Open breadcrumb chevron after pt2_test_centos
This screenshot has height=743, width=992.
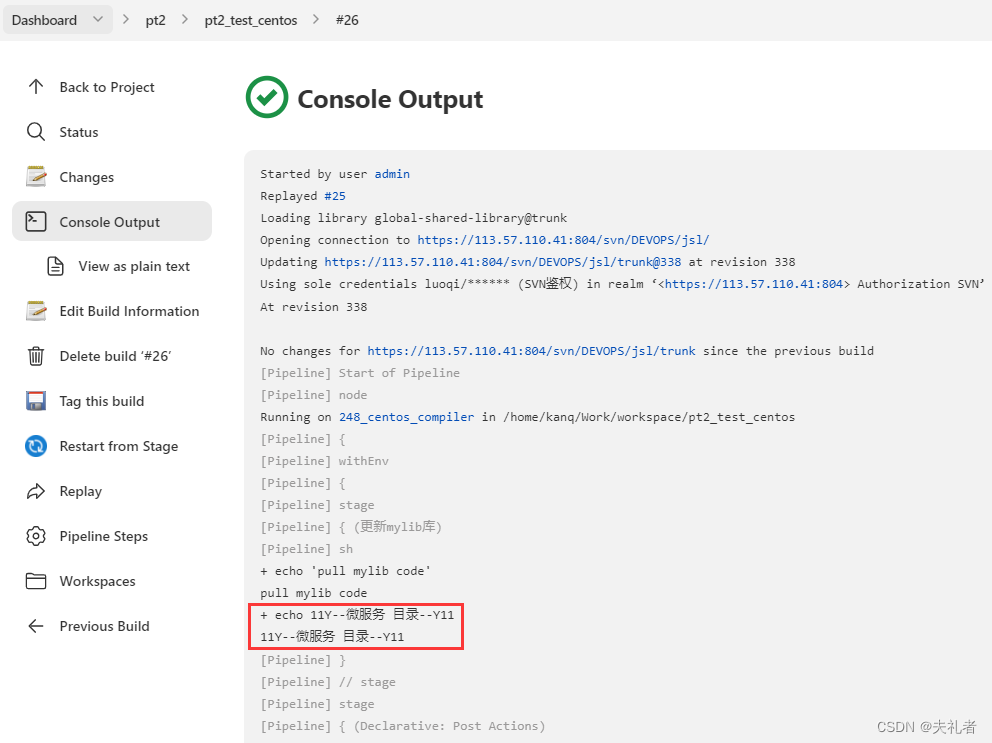point(316,20)
